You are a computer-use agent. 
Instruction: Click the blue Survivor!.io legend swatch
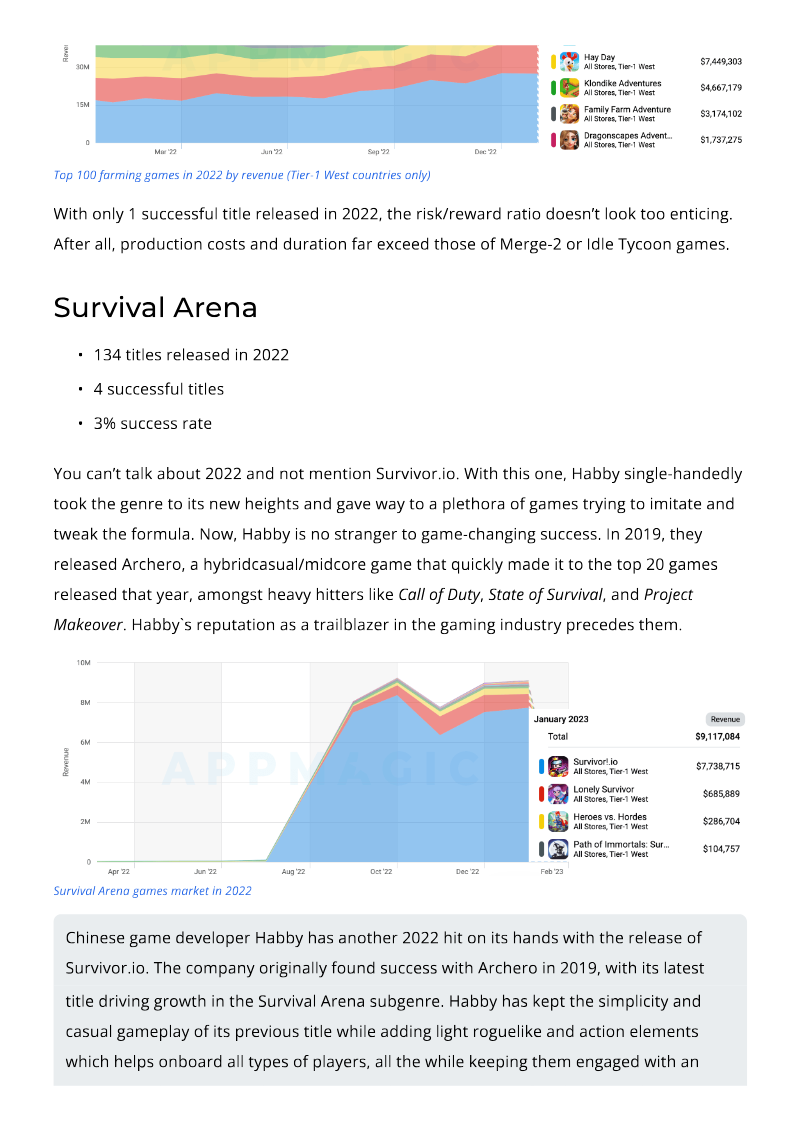542,766
